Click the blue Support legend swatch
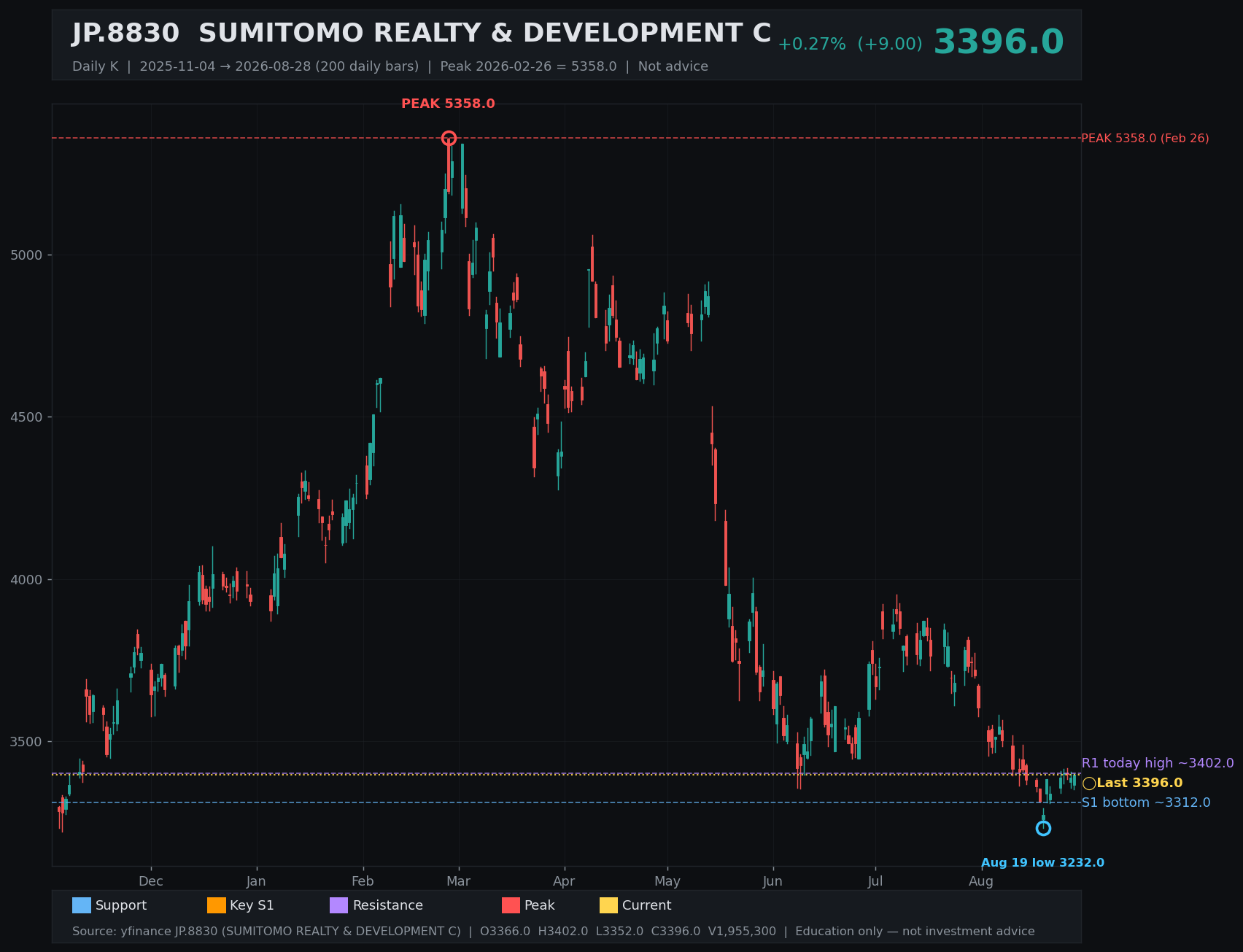Viewport: 1243px width, 952px height. 82,905
